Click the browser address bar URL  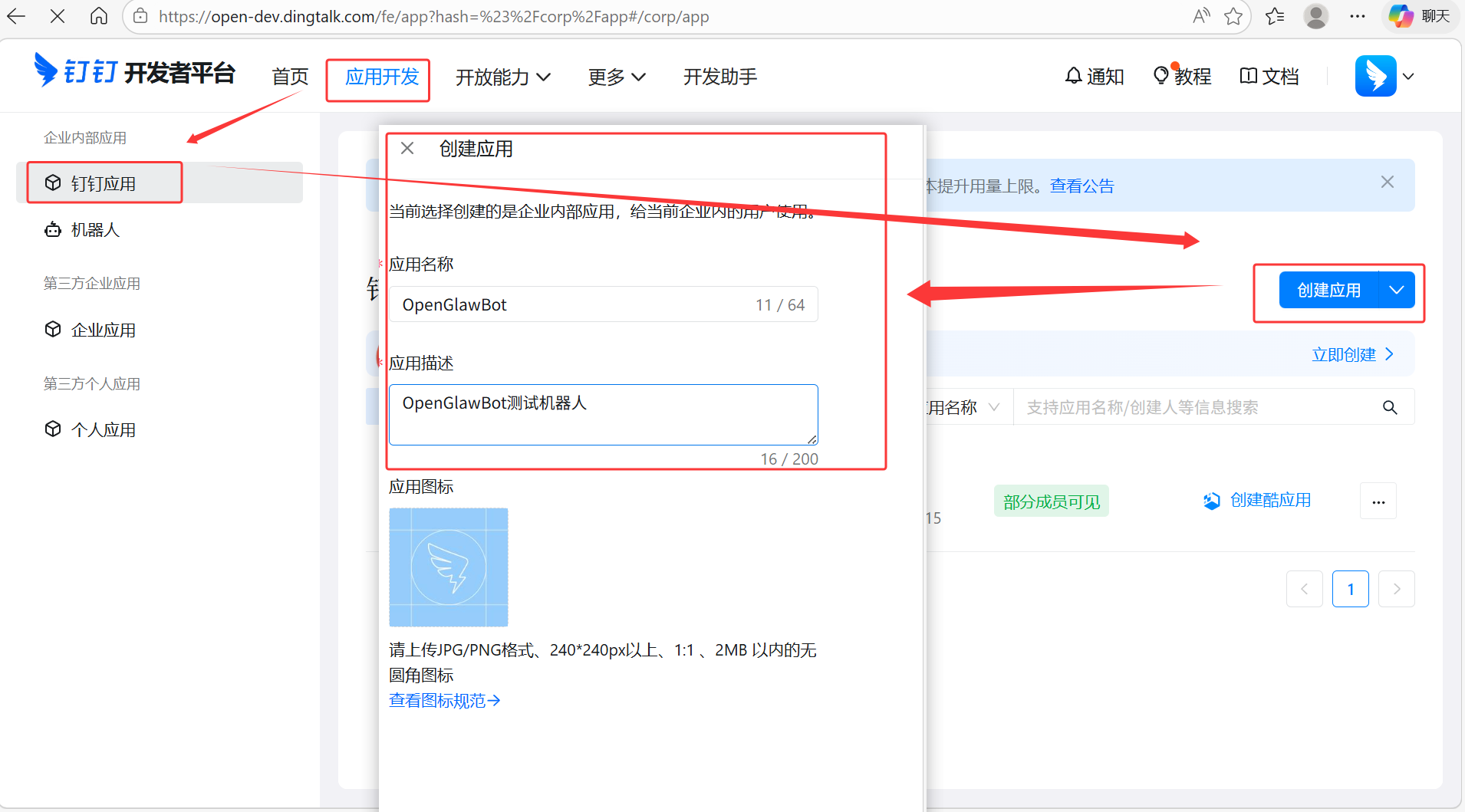[x=434, y=16]
